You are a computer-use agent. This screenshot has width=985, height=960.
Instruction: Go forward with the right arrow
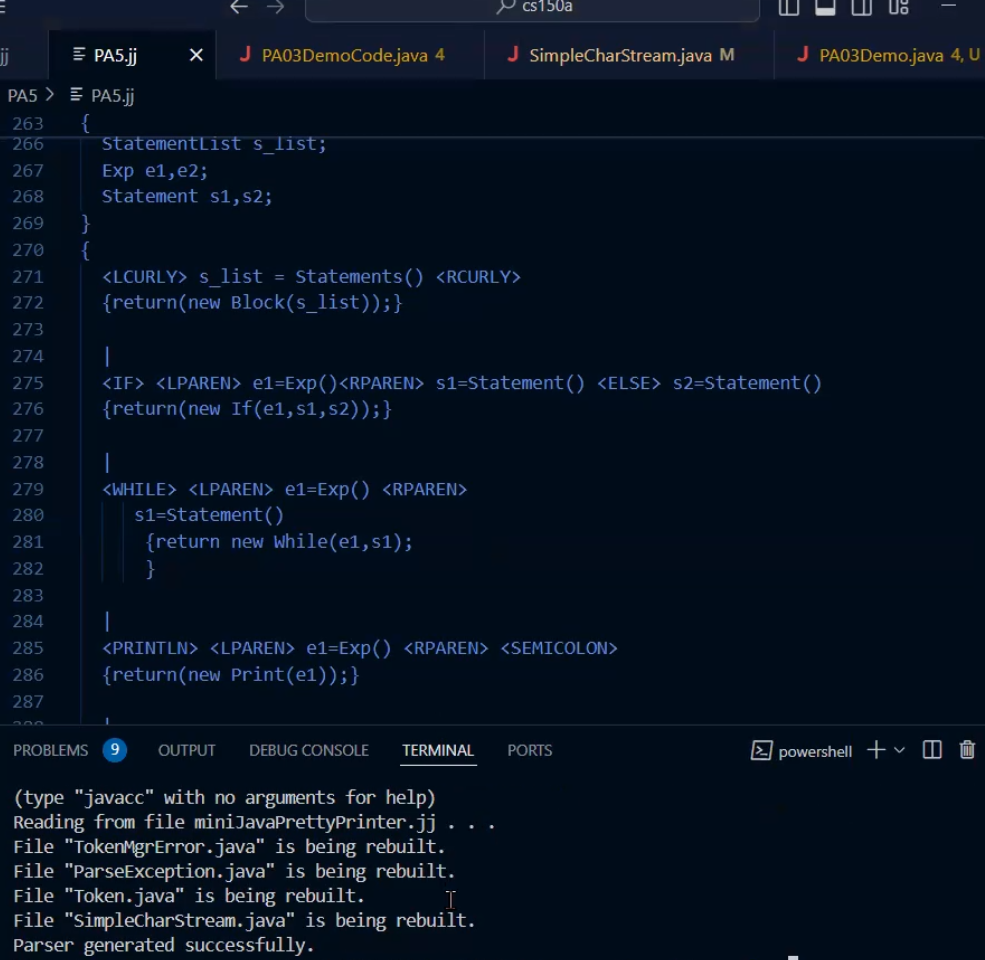click(x=275, y=7)
